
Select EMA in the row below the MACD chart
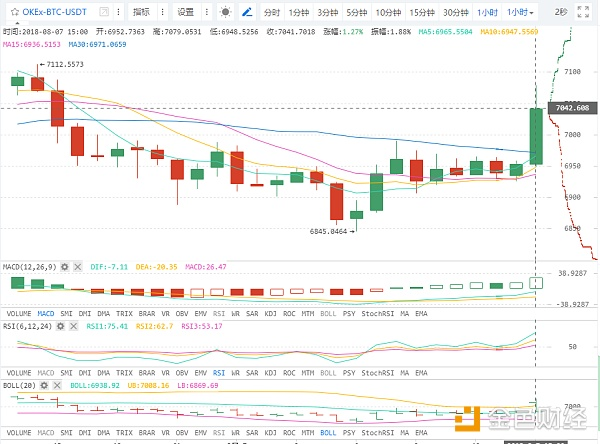[x=421, y=313]
